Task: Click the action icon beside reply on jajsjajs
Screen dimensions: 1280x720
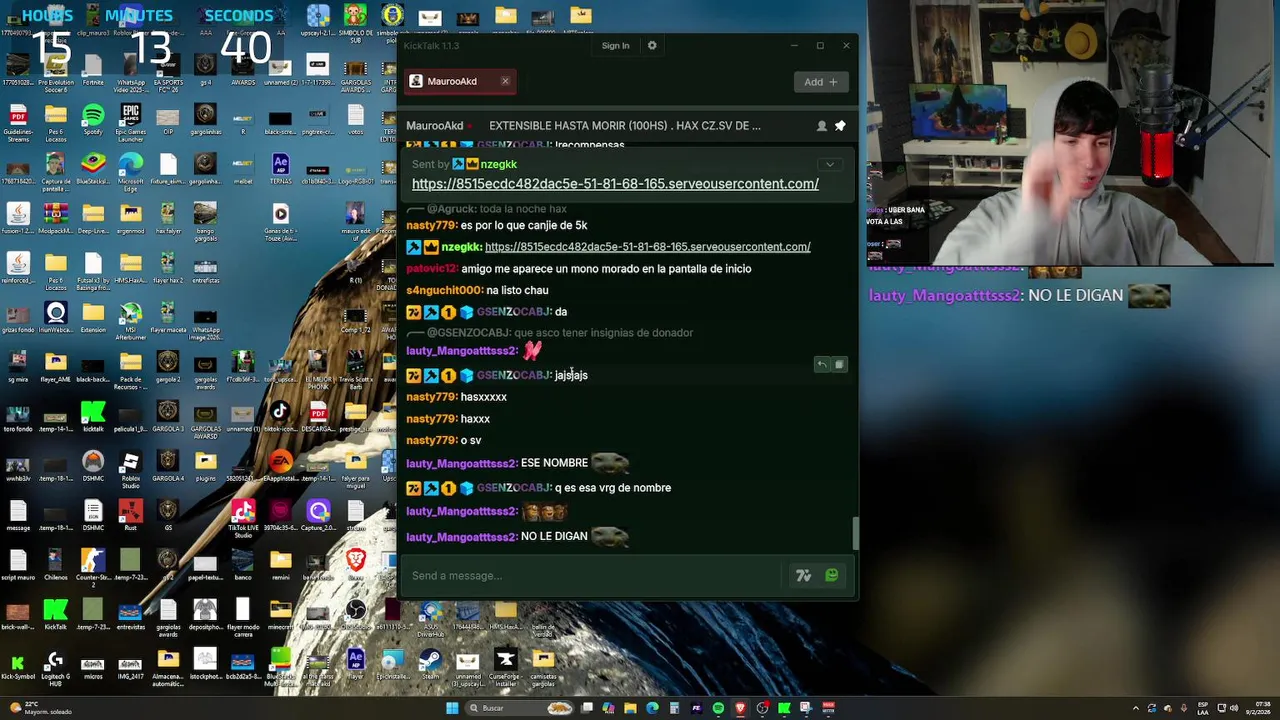Action: [839, 365]
